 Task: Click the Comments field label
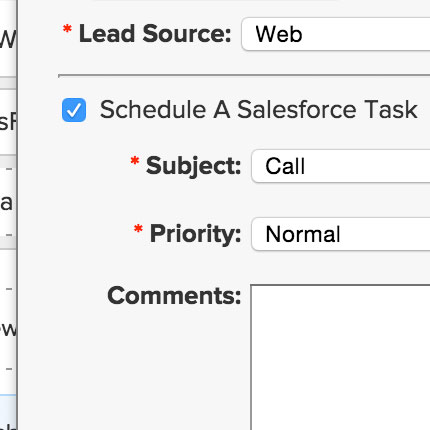tap(174, 296)
